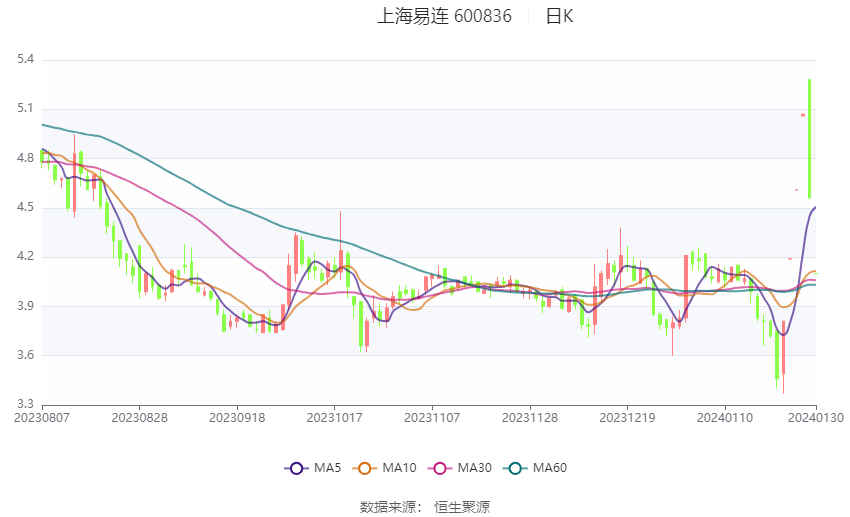Toggle the MA10 legend line
Image resolution: width=850 pixels, height=517 pixels.
tap(384, 468)
